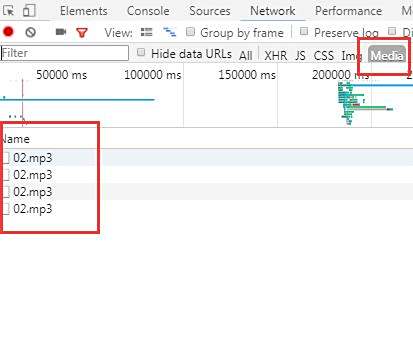
Task: Click the capture screenshots camera icon
Action: (61, 32)
